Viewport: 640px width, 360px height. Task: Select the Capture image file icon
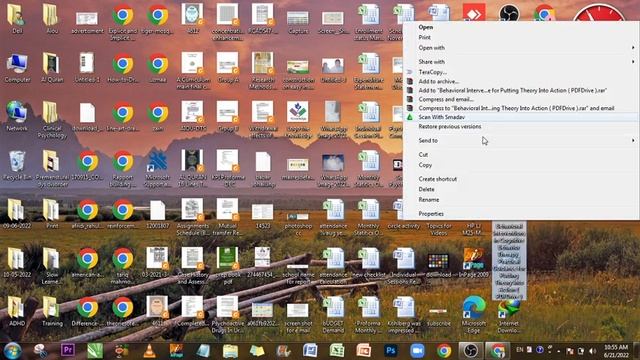coord(298,18)
